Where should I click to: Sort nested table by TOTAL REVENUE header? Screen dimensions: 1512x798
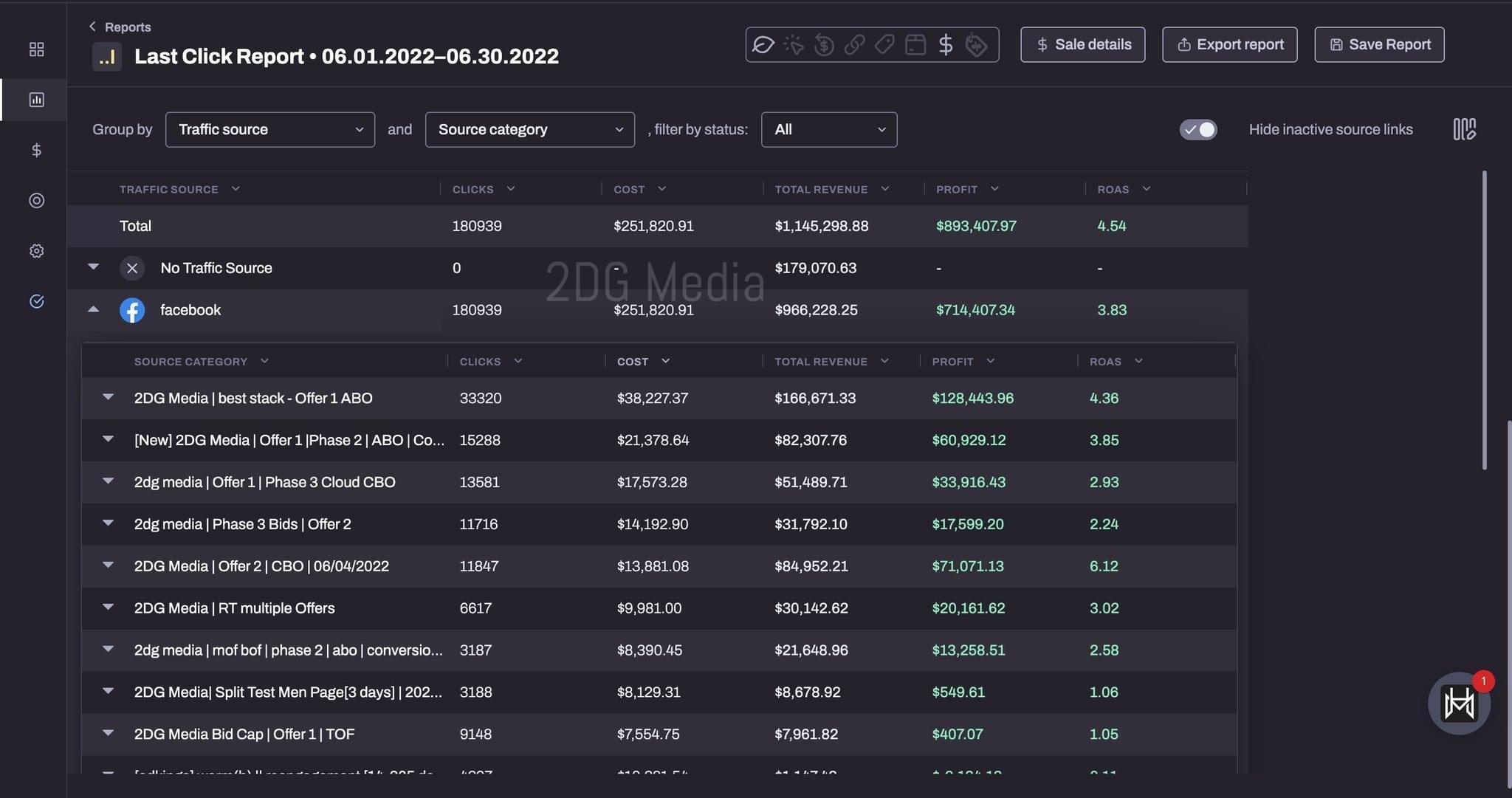click(x=831, y=362)
